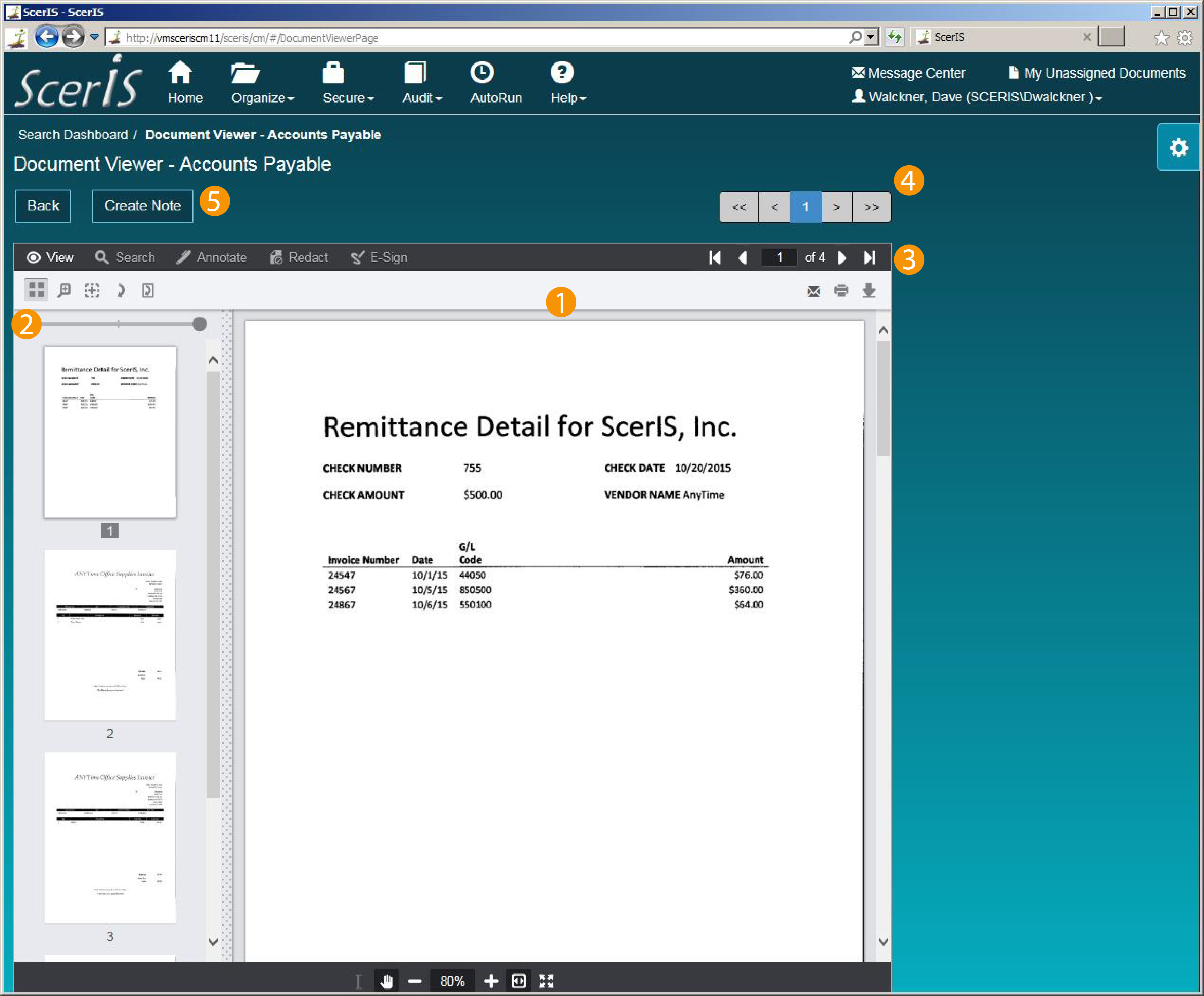Enter full screen viewer mode
The width and height of the screenshot is (1204, 996).
(x=546, y=981)
